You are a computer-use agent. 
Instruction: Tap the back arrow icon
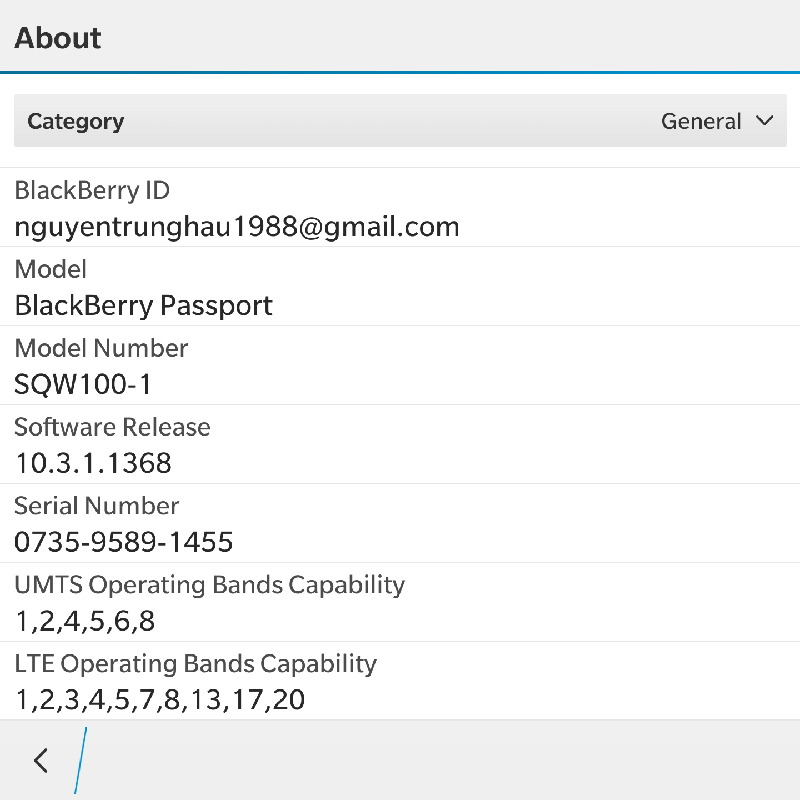[41, 761]
